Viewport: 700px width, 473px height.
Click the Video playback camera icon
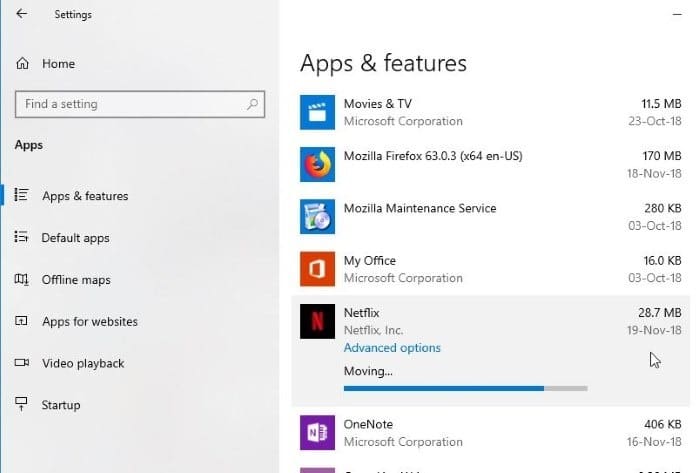tap(21, 362)
